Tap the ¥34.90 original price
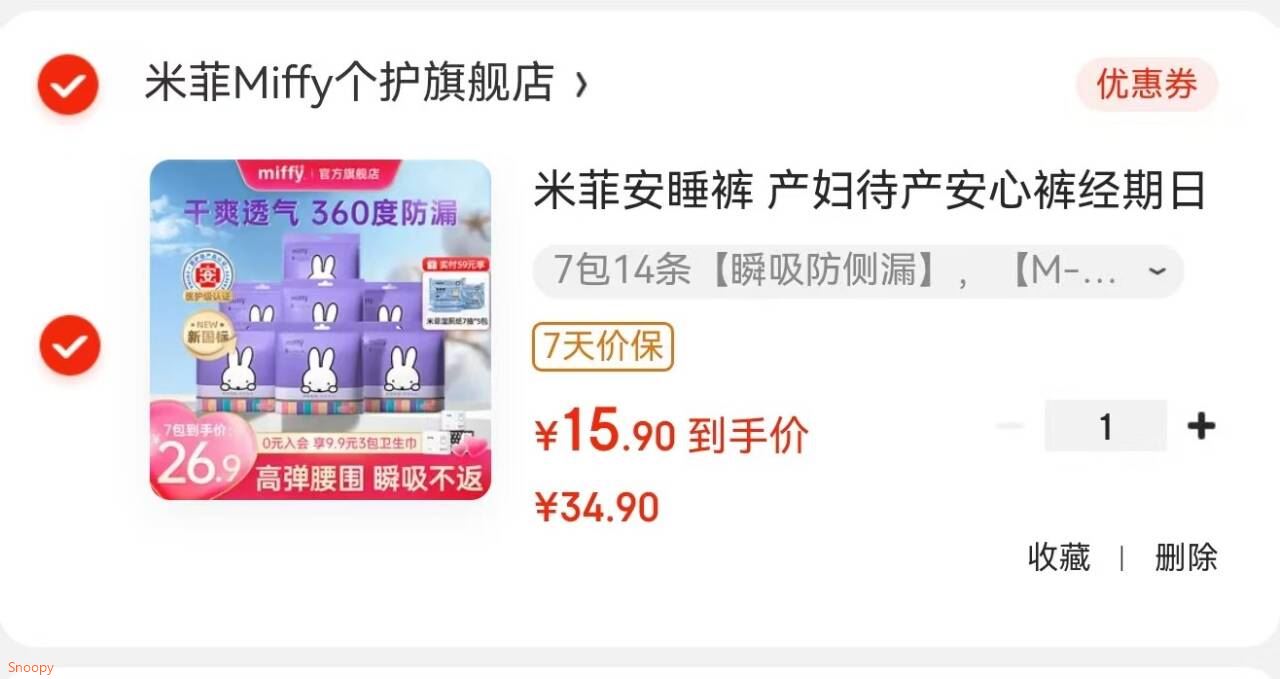 597,508
